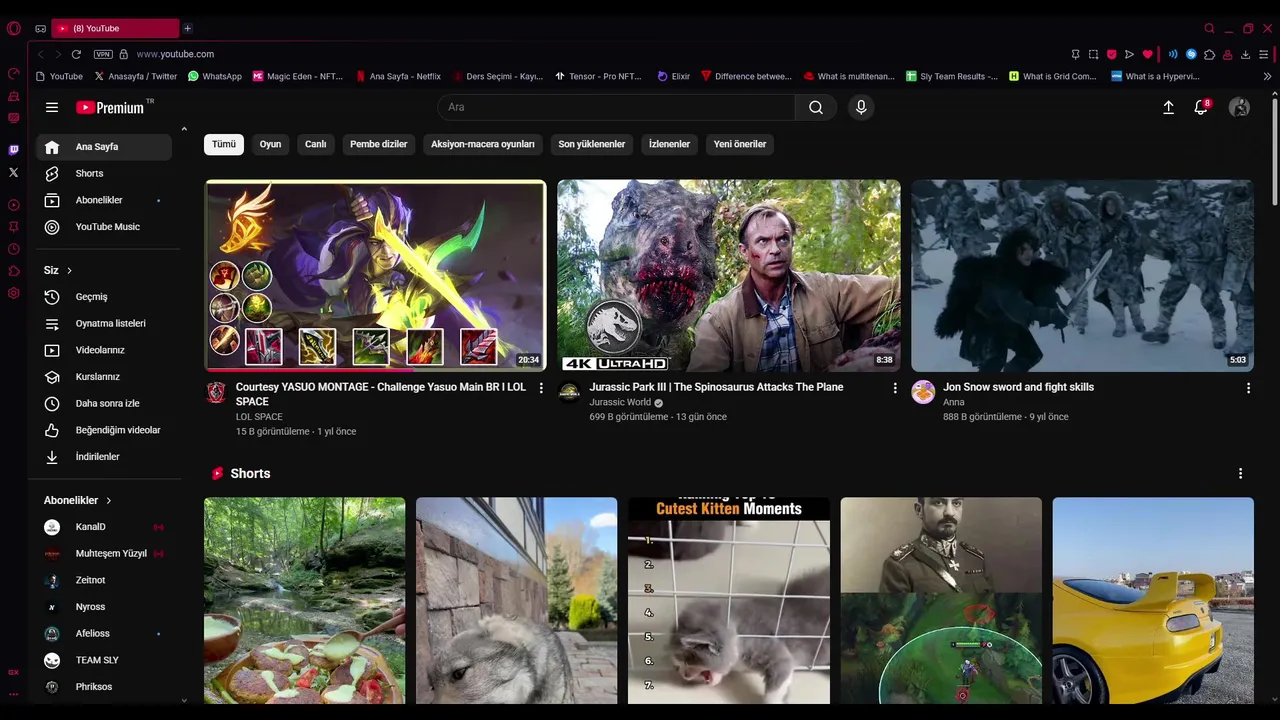Open Geçmiş history page

pyautogui.click(x=104, y=297)
